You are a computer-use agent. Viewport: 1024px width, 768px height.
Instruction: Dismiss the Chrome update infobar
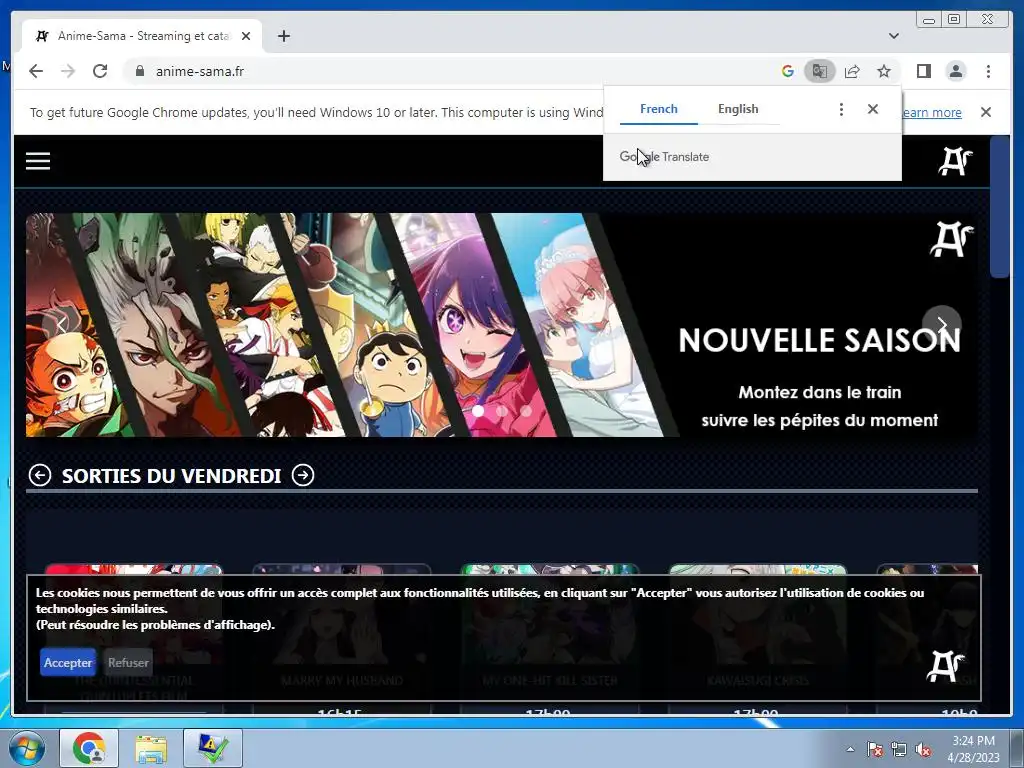tap(985, 112)
